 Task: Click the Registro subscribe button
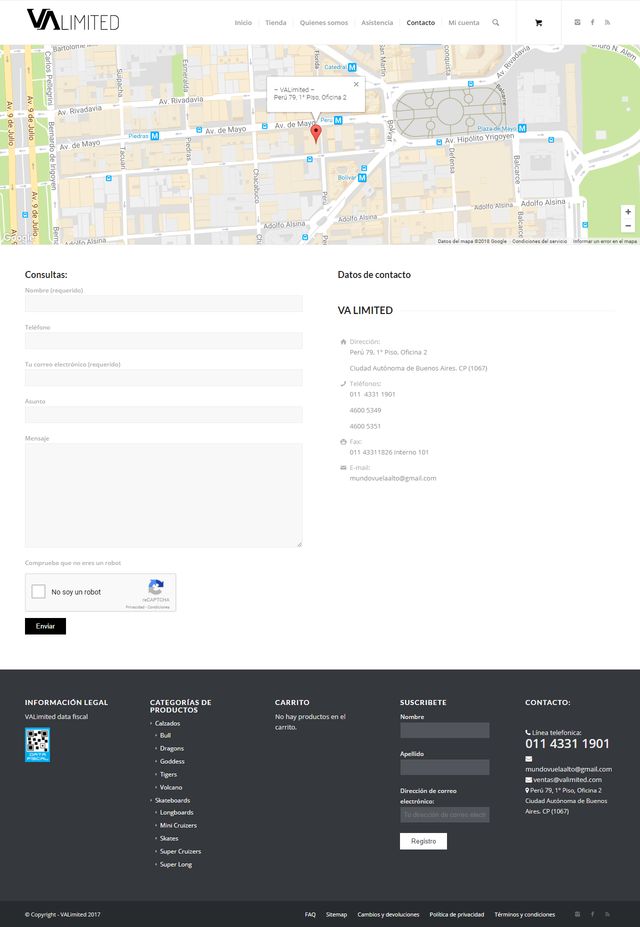pyautogui.click(x=423, y=841)
